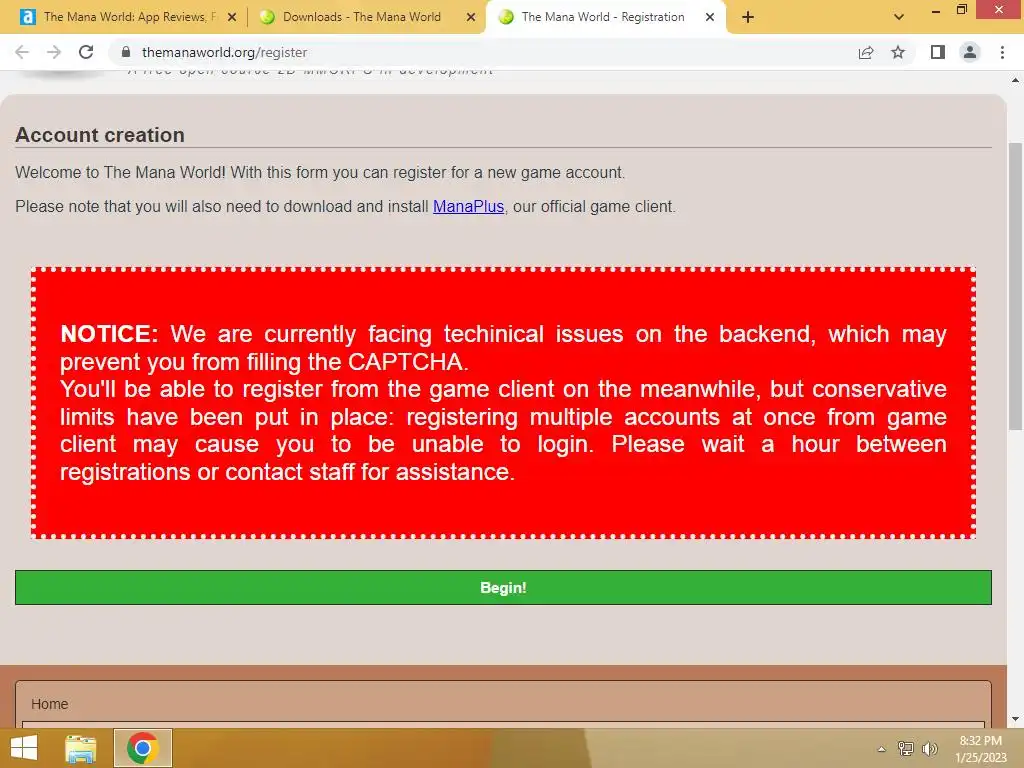
Task: Select The Mana World - Registration tab
Action: click(602, 17)
